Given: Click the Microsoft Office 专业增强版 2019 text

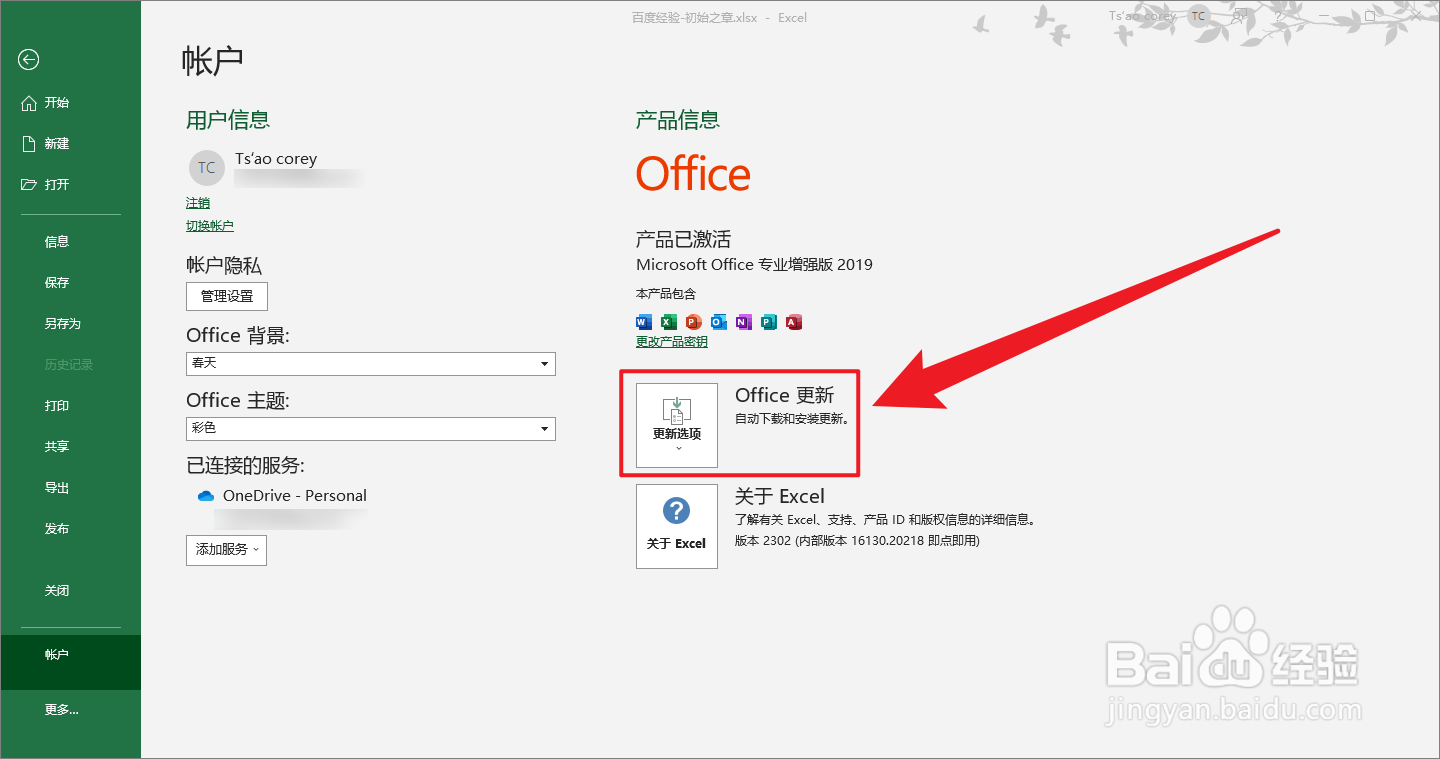Looking at the screenshot, I should [754, 265].
